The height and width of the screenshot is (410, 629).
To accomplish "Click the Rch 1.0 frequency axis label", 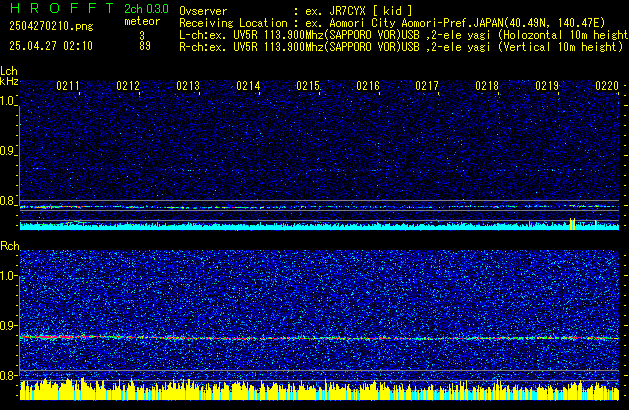I will (7, 276).
